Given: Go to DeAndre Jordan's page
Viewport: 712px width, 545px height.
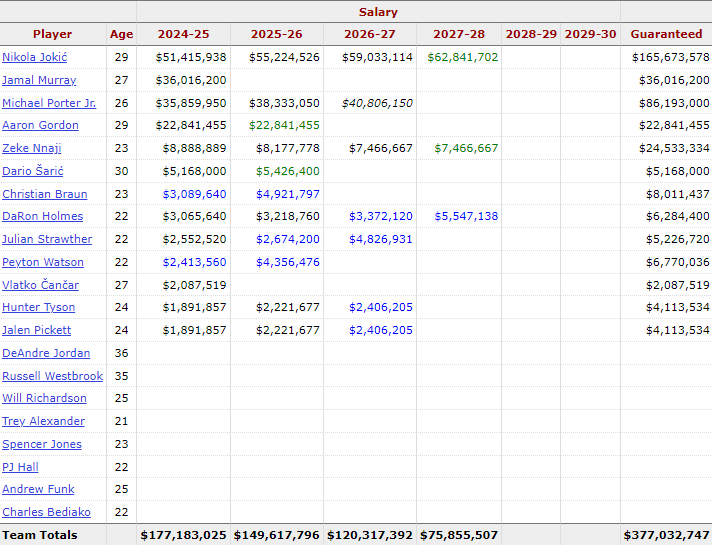Looking at the screenshot, I should [x=46, y=353].
